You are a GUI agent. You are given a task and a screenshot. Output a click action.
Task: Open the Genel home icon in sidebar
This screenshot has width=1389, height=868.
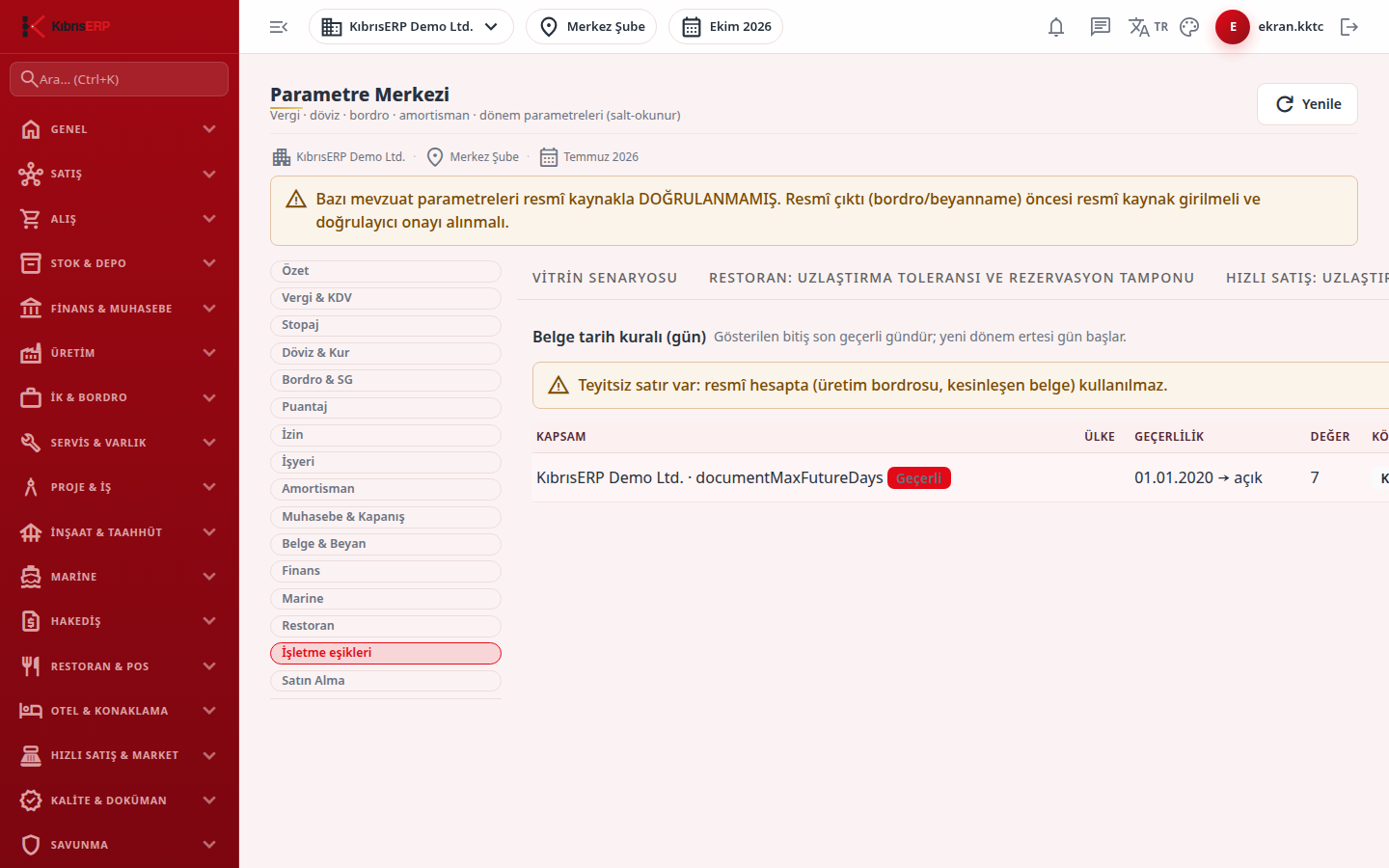[x=31, y=129]
